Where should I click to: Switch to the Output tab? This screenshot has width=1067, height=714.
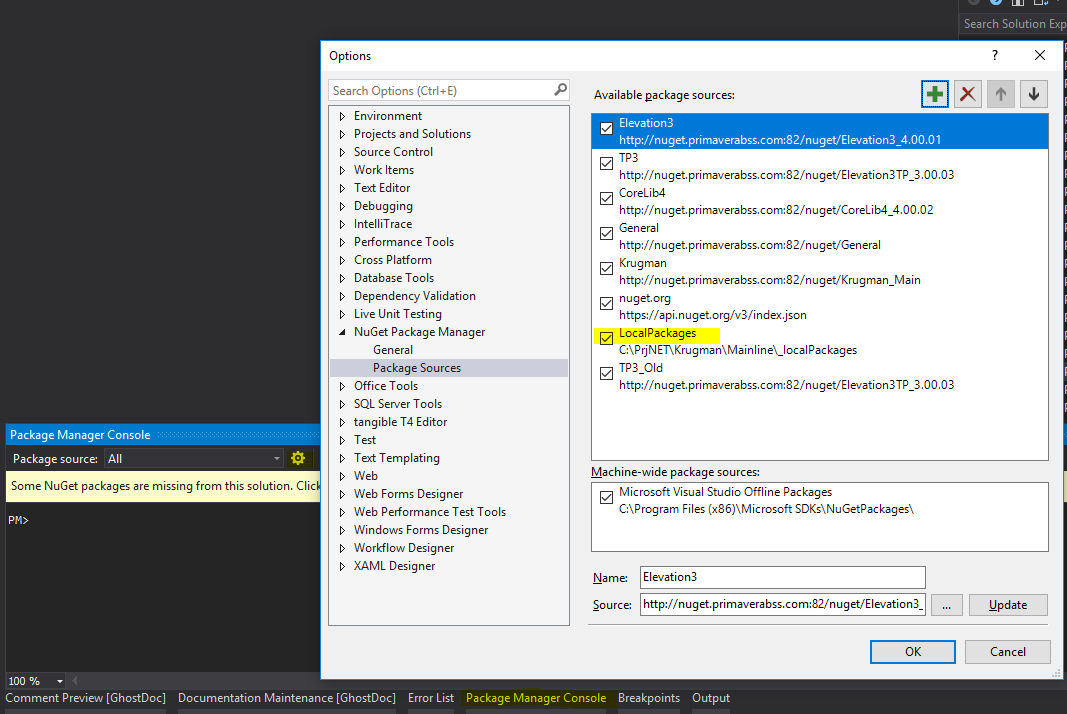[x=711, y=698]
